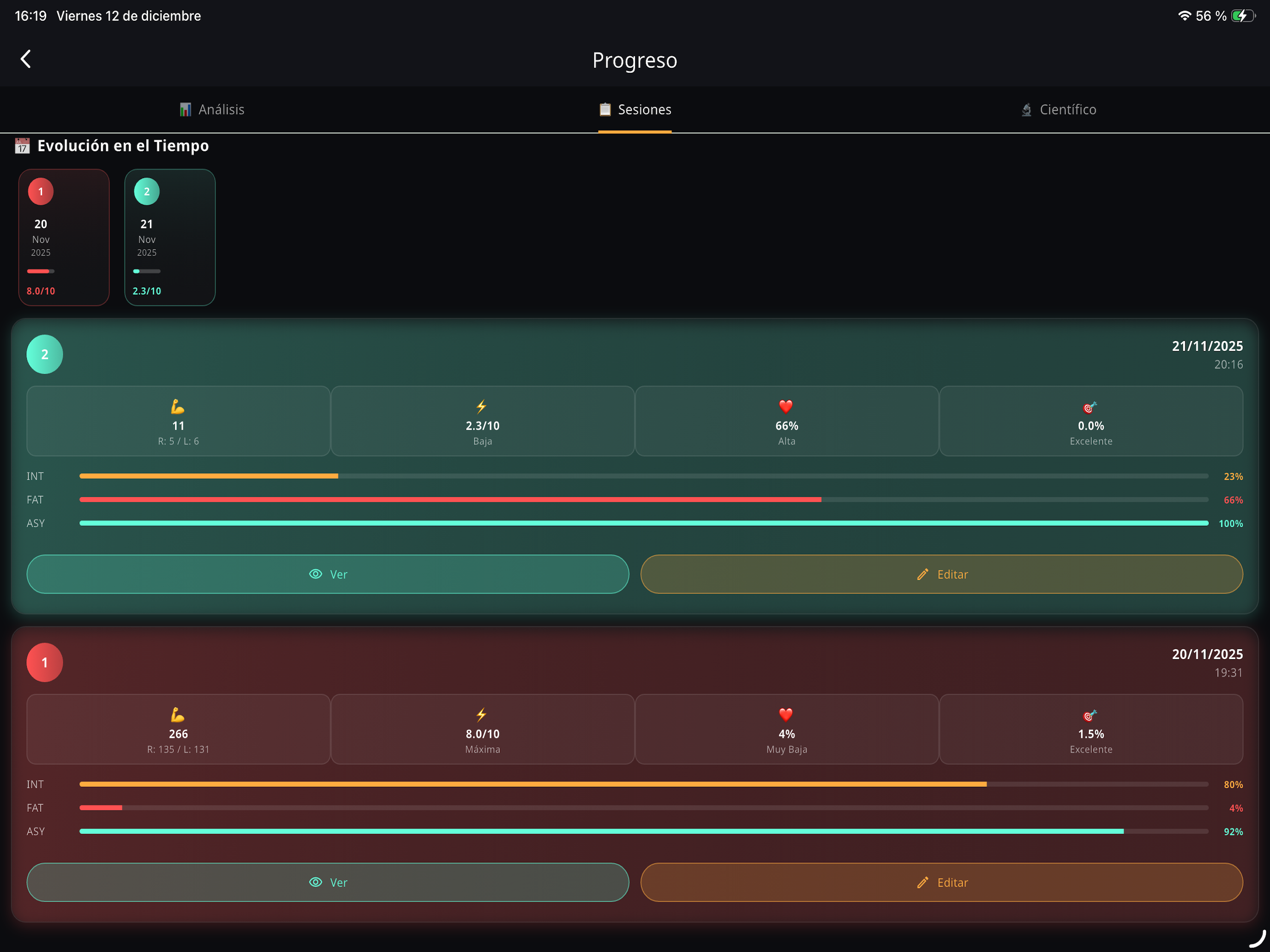This screenshot has height=952, width=1270.
Task: Click the battery charging icon
Action: pyautogui.click(x=1244, y=16)
